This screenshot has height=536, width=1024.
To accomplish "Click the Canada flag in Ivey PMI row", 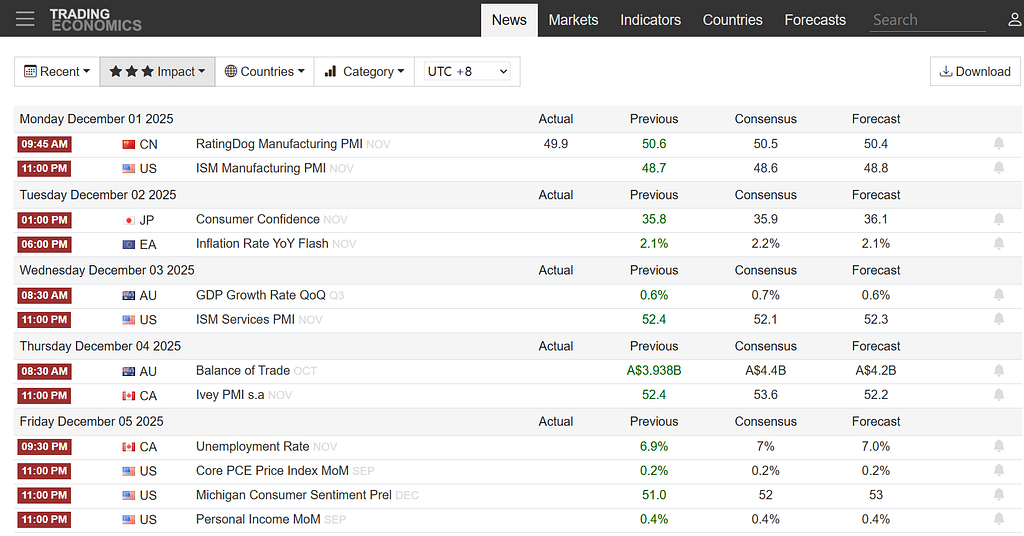I will [x=129, y=396].
